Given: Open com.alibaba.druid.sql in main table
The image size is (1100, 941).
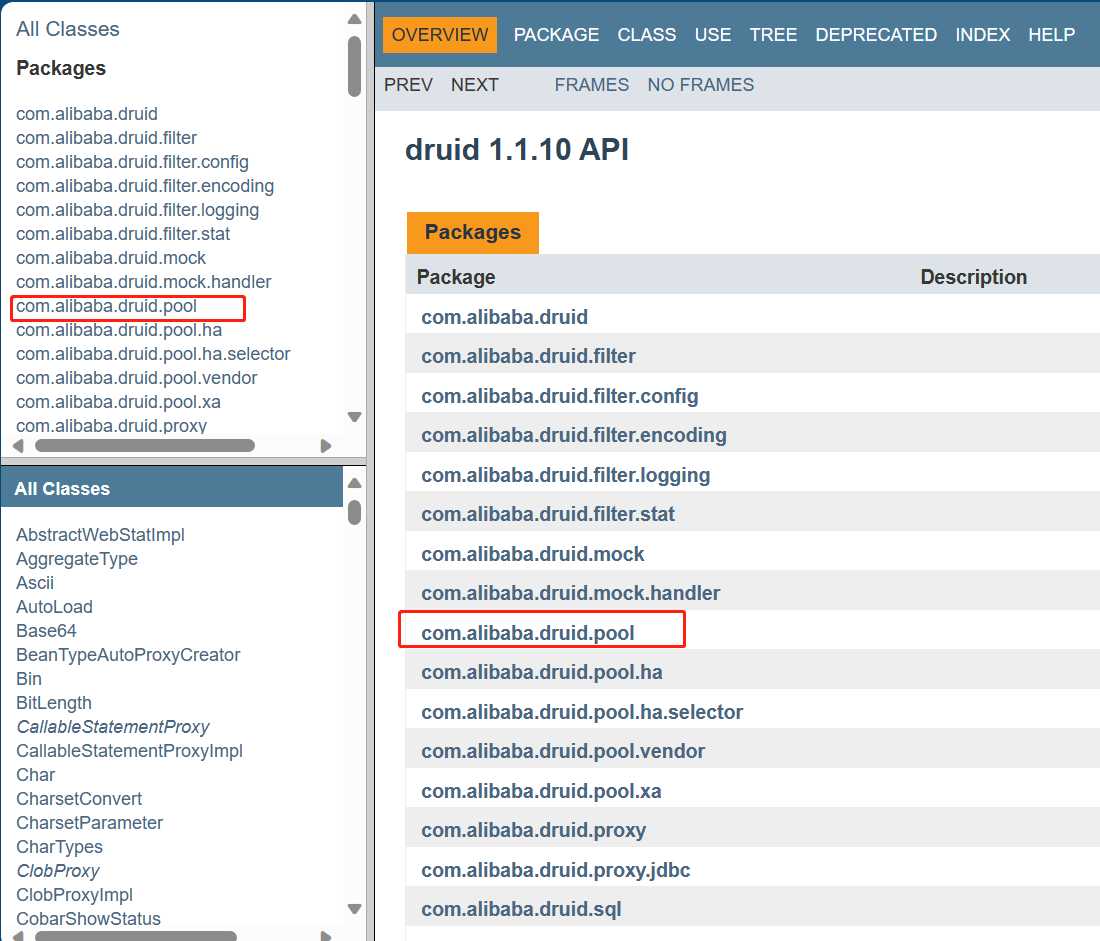Looking at the screenshot, I should click(521, 909).
